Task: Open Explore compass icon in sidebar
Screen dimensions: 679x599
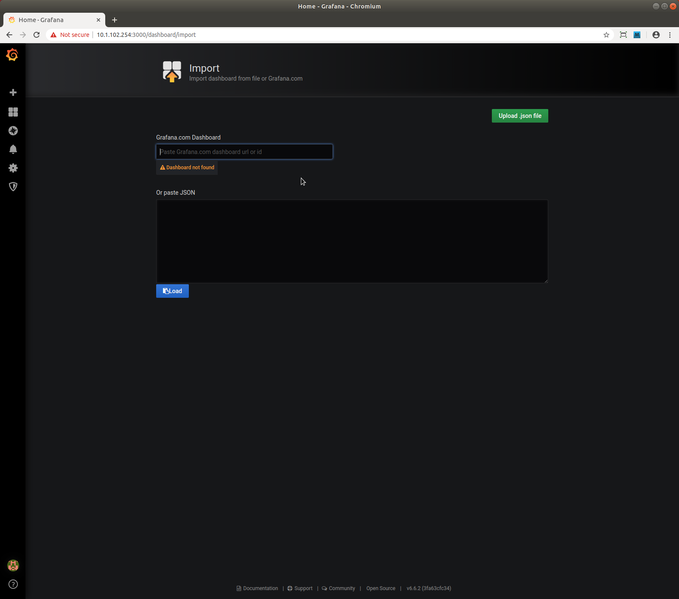Action: point(13,131)
